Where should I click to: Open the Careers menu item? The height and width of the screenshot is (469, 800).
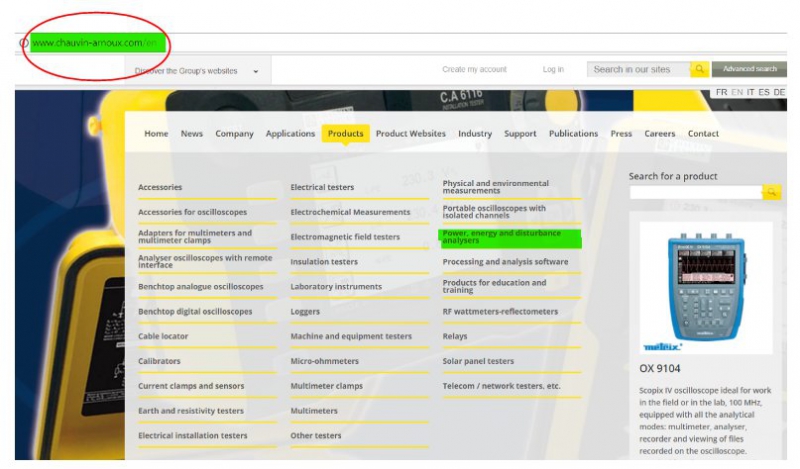[659, 134]
